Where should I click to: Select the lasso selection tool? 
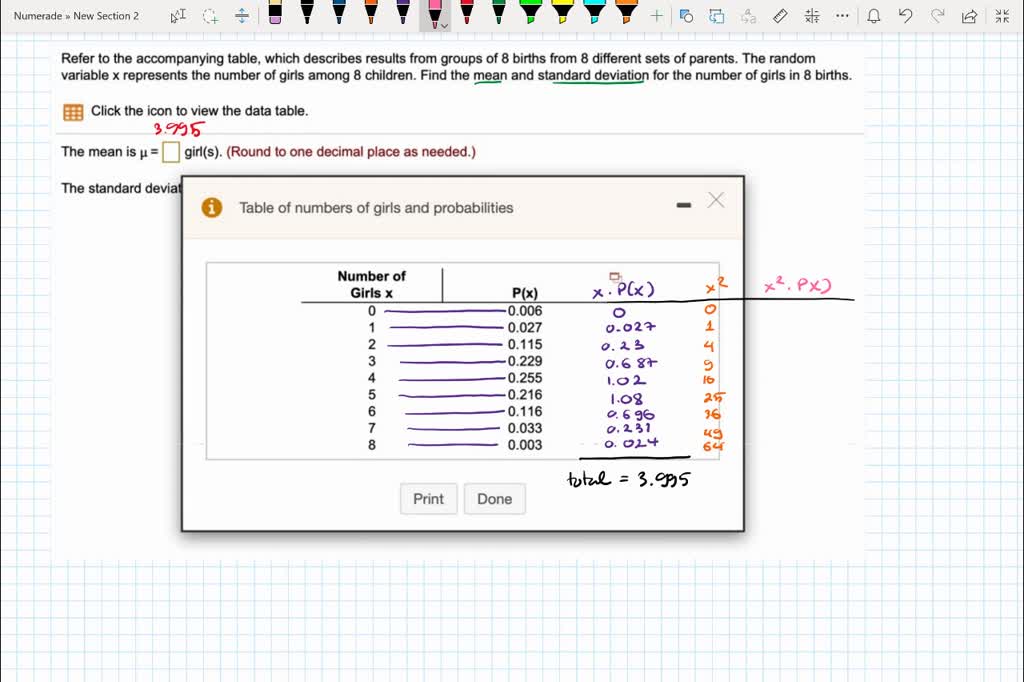210,16
